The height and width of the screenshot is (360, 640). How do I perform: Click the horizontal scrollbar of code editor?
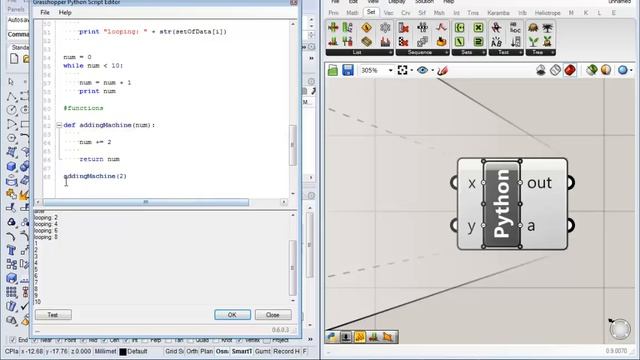(146, 202)
